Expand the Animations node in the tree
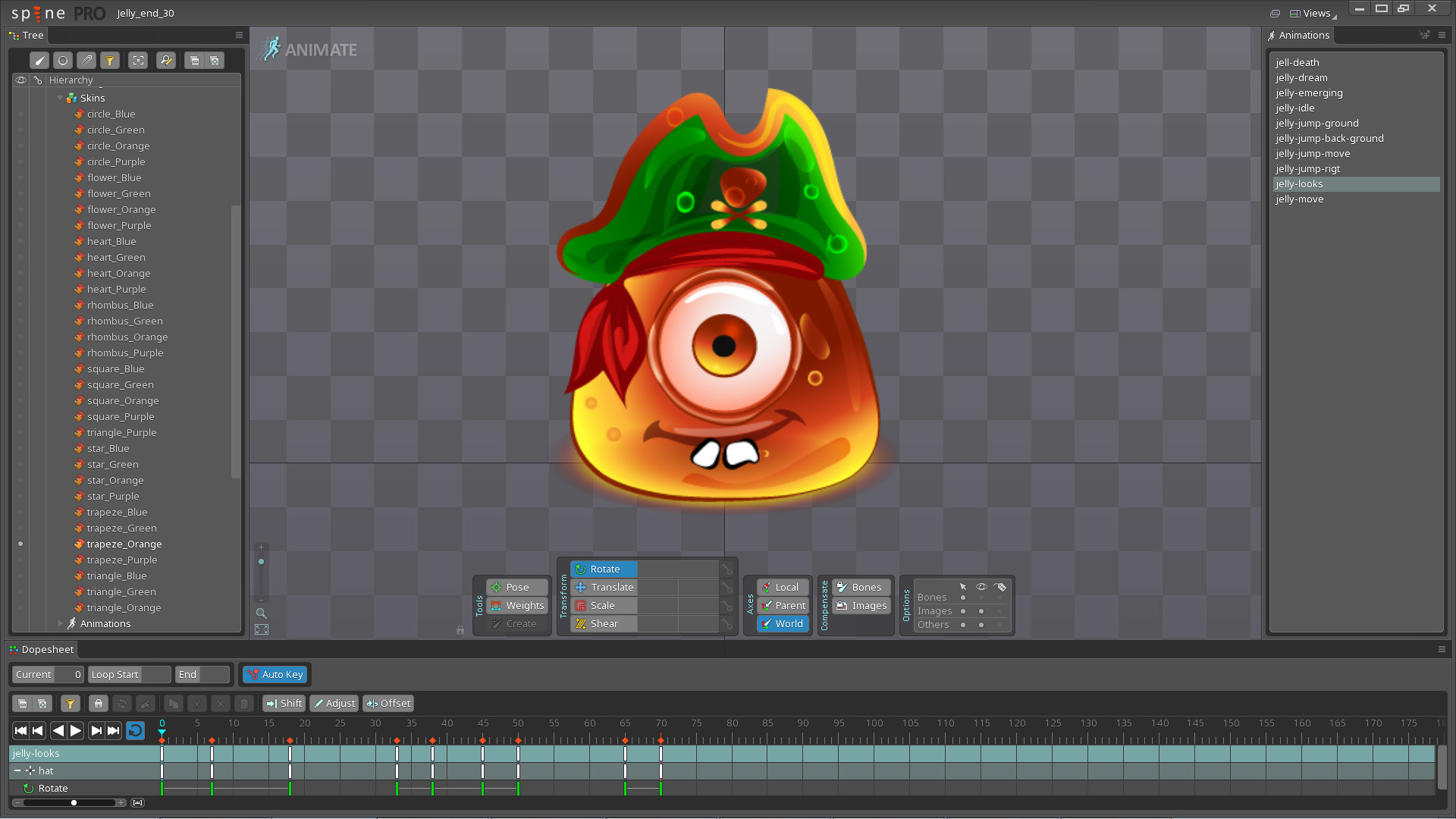1456x819 pixels. point(61,623)
